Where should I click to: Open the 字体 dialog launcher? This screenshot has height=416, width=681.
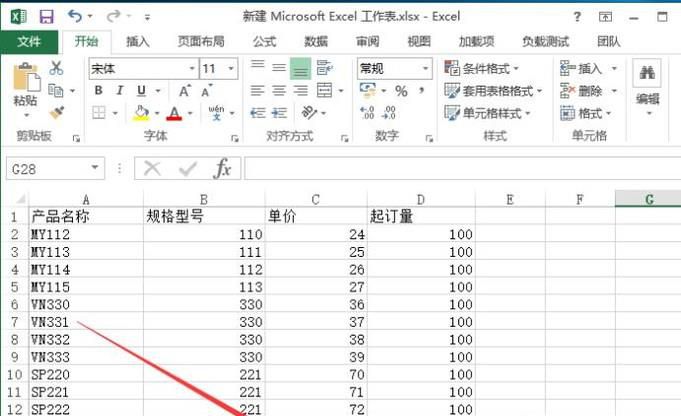(x=235, y=139)
